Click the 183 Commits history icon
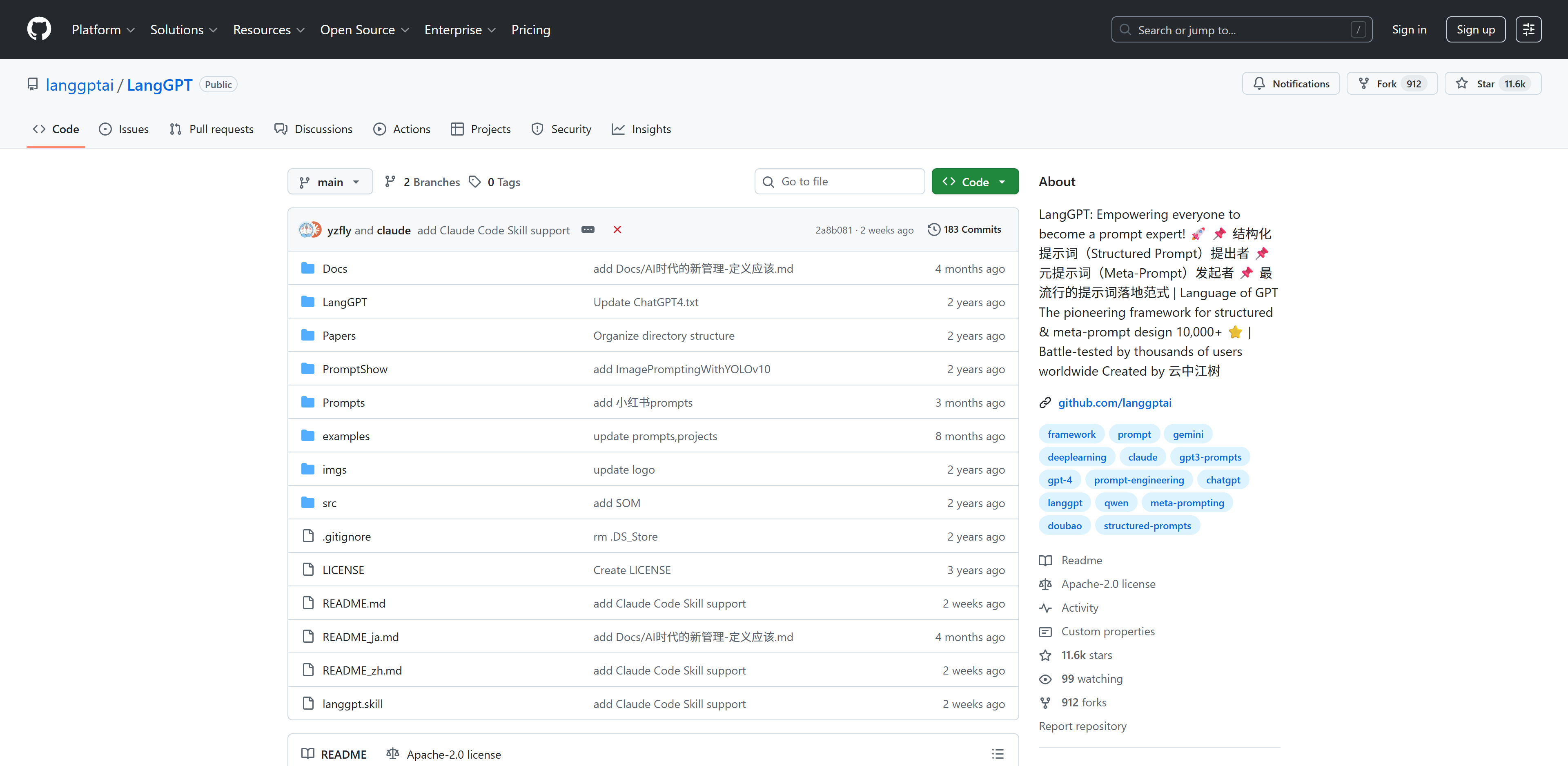Viewport: 1568px width, 766px height. coord(934,229)
